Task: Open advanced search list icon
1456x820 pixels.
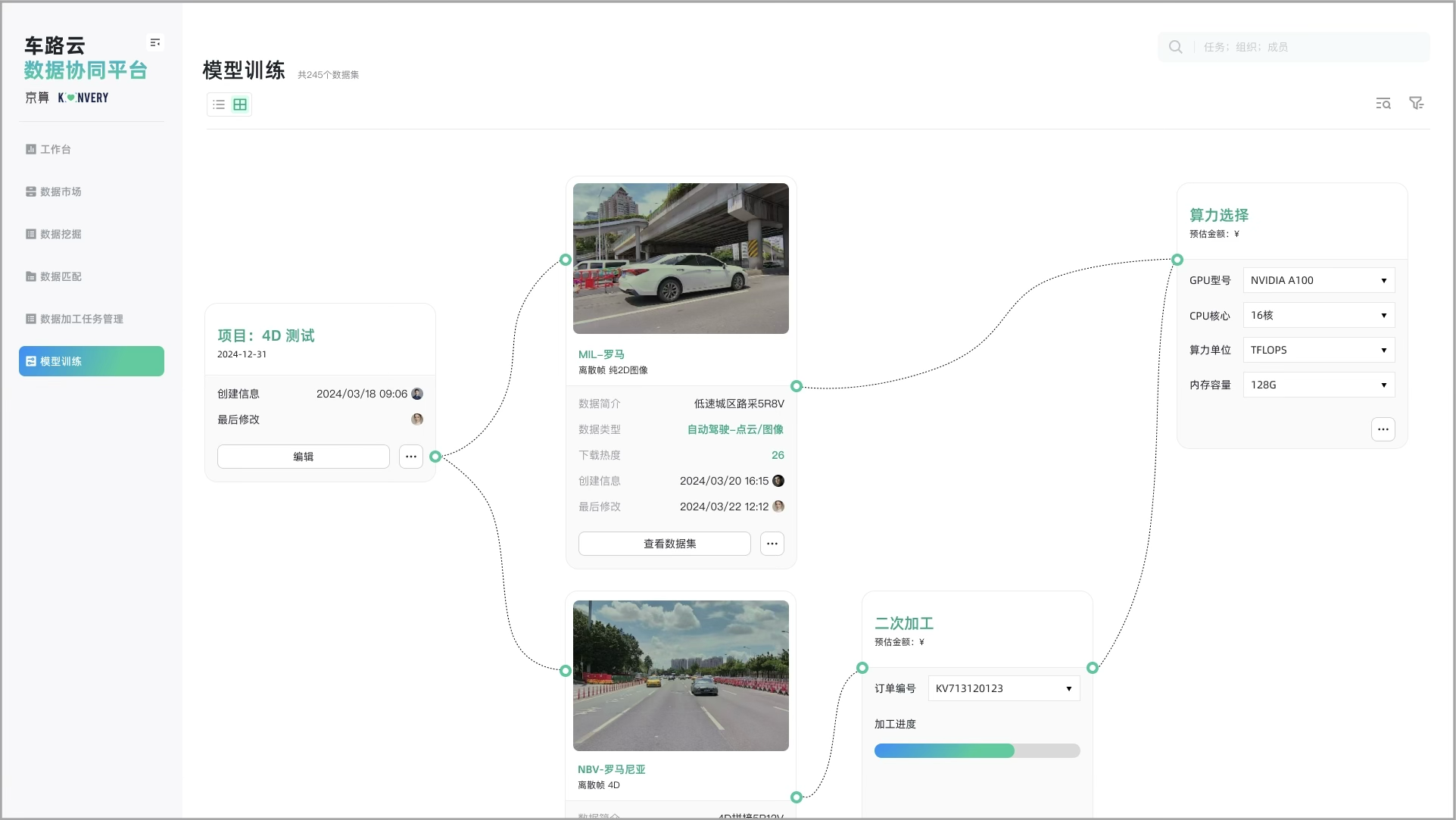Action: pos(1383,104)
